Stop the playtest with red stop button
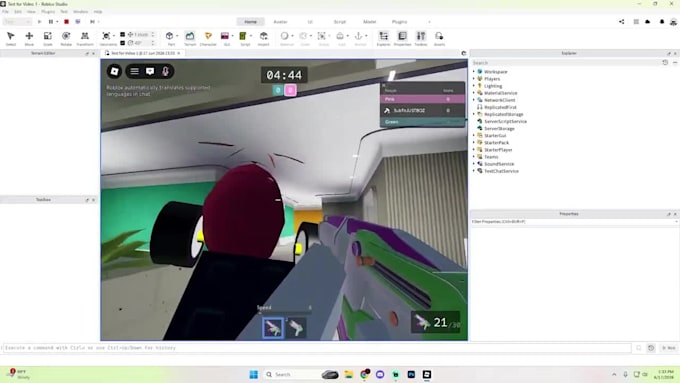 pos(66,22)
